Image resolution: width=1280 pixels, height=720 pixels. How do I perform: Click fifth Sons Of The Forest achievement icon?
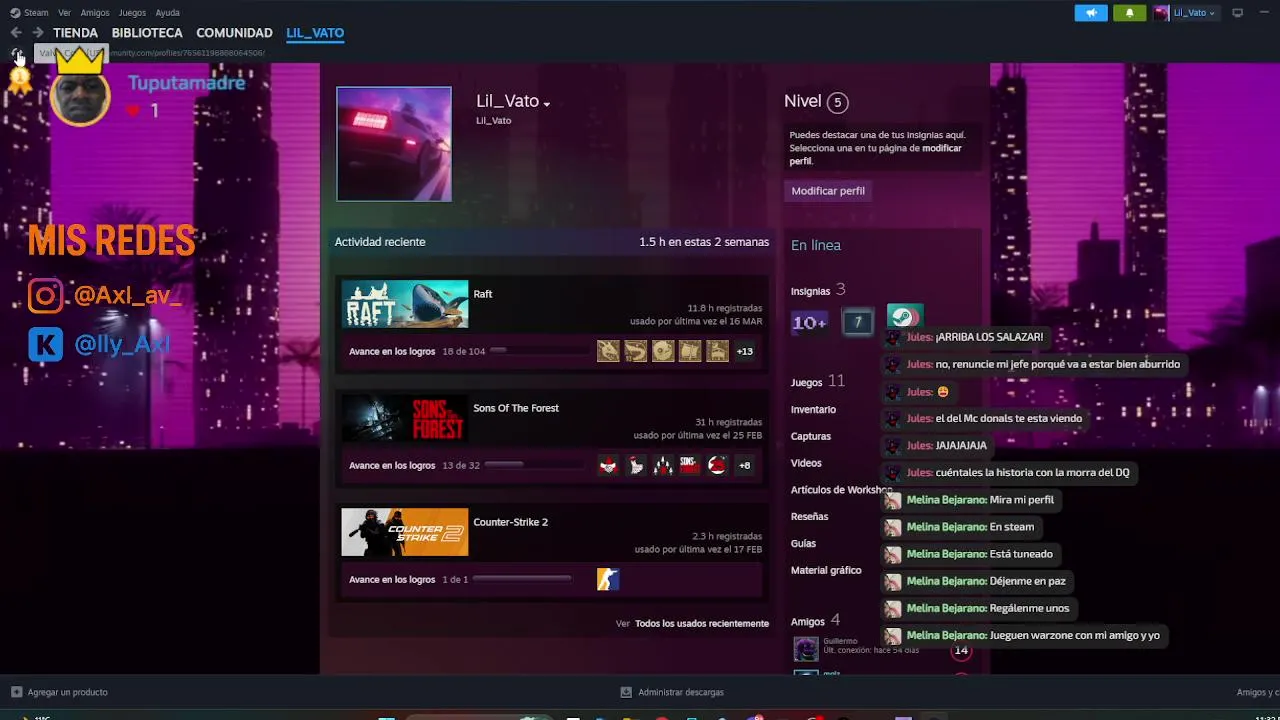pyautogui.click(x=717, y=465)
